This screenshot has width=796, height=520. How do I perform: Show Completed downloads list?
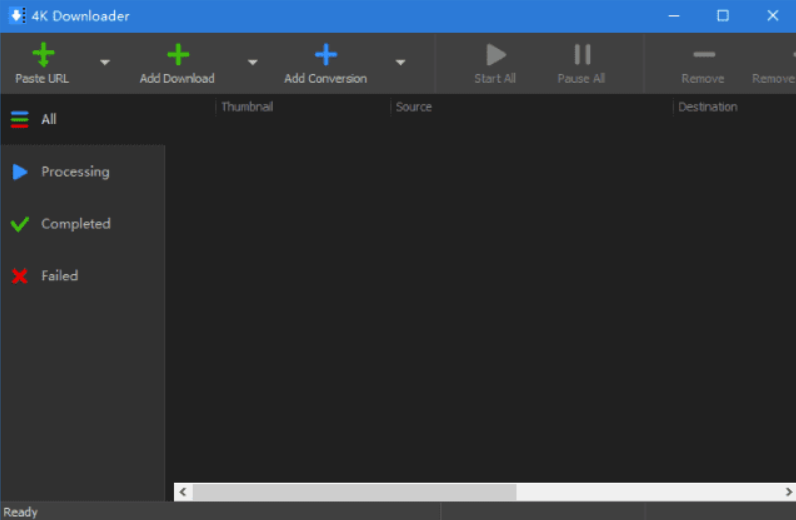coord(75,224)
